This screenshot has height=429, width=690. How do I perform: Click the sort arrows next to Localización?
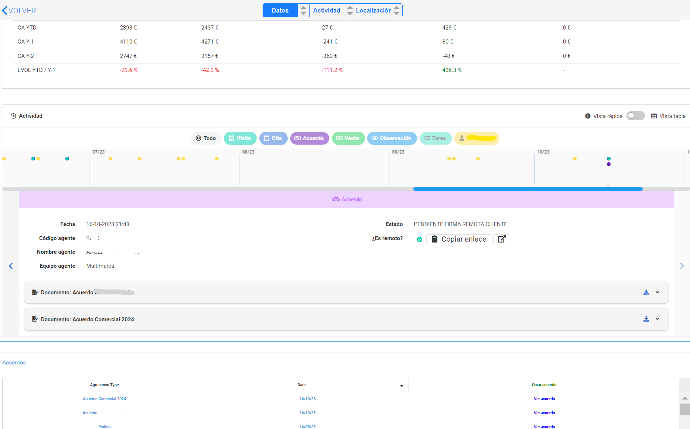click(396, 10)
